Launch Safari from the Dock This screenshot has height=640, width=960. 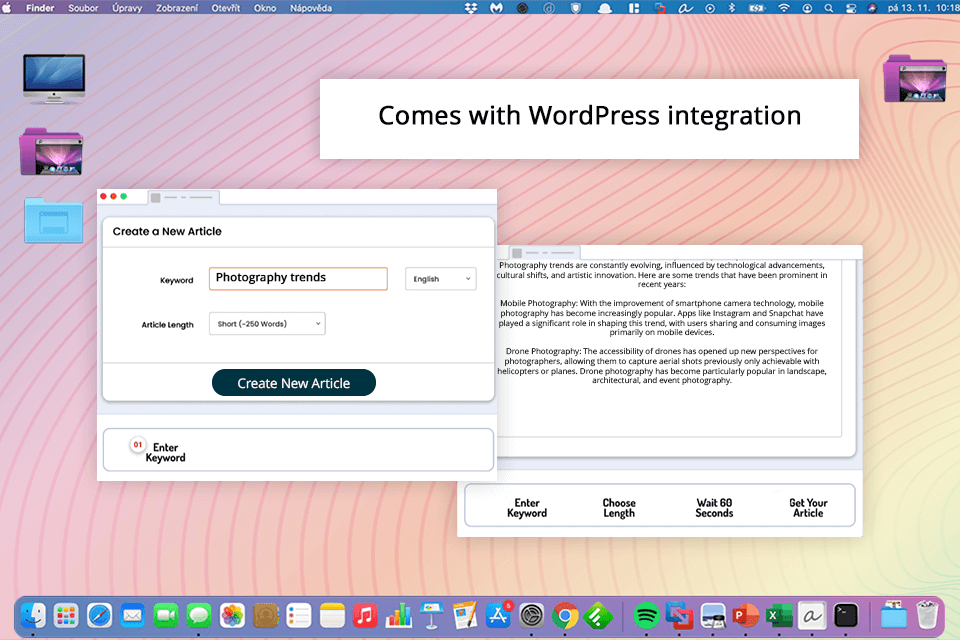99,616
